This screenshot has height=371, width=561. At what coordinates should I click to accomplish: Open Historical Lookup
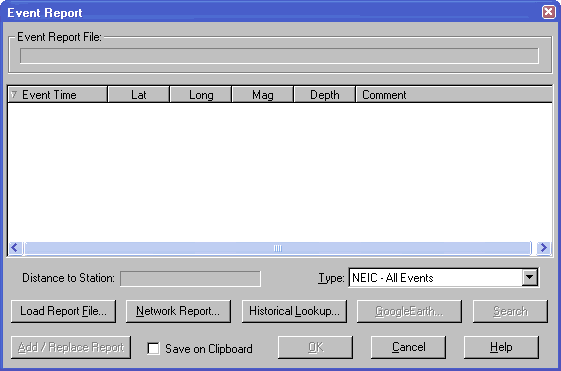point(294,311)
